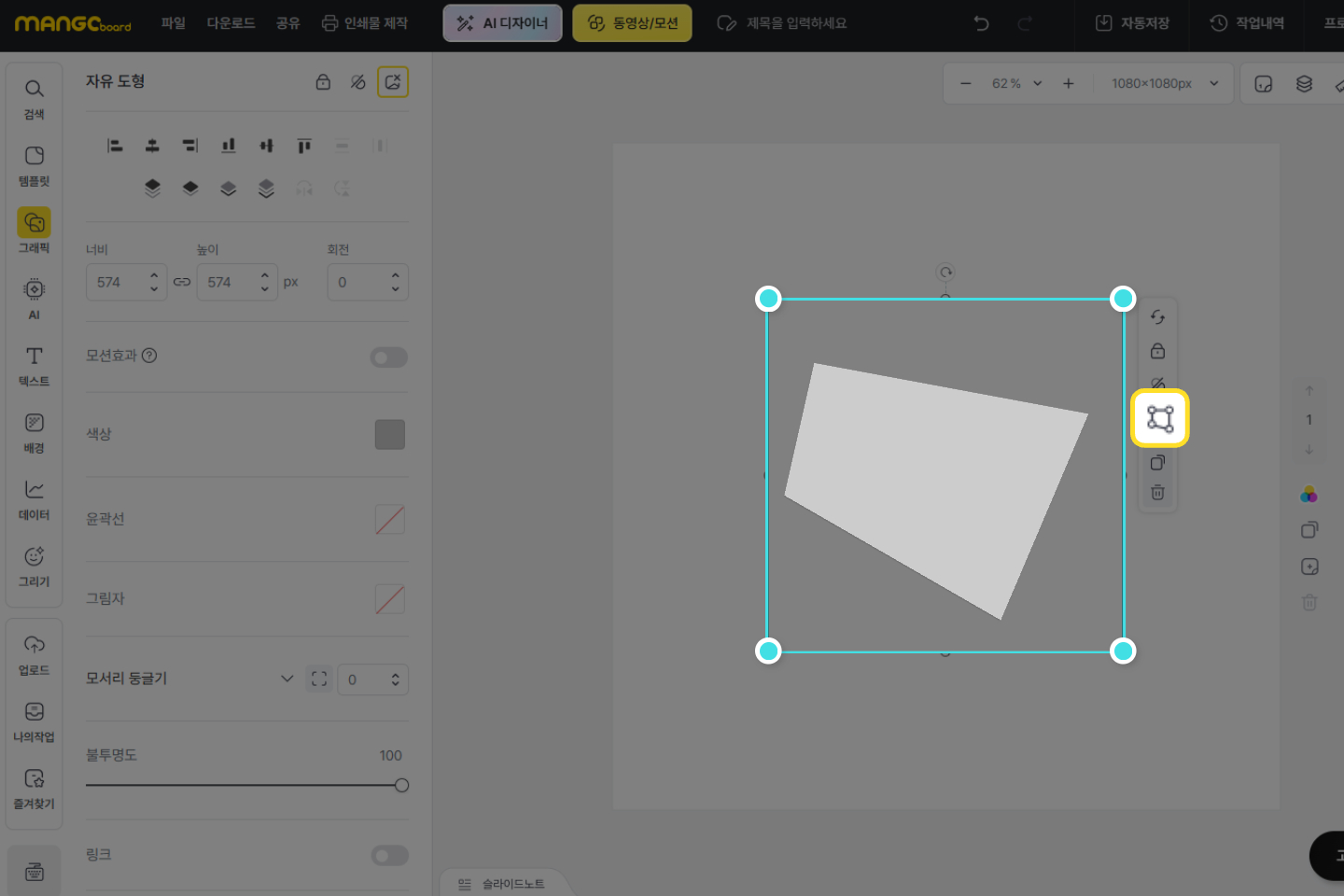Image resolution: width=1344 pixels, height=896 pixels.
Task: Open the 다운로드 menu
Action: (x=231, y=23)
